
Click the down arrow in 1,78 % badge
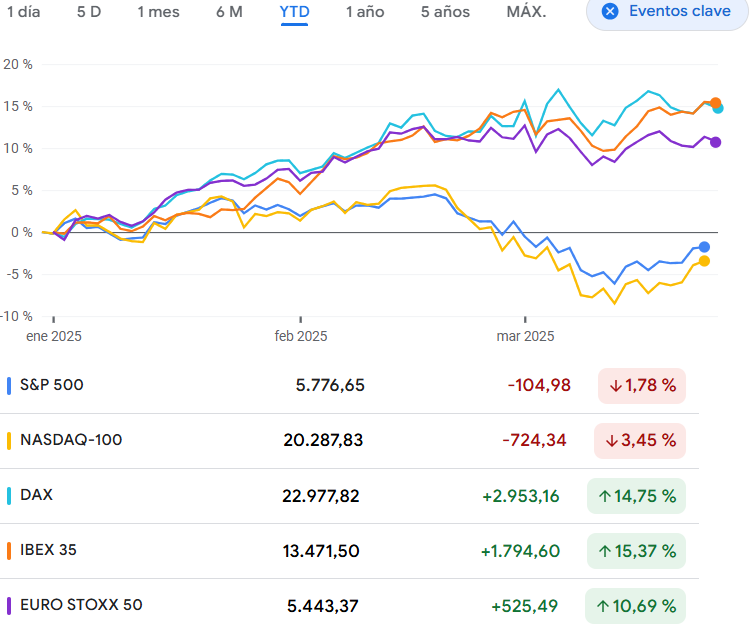tap(615, 385)
